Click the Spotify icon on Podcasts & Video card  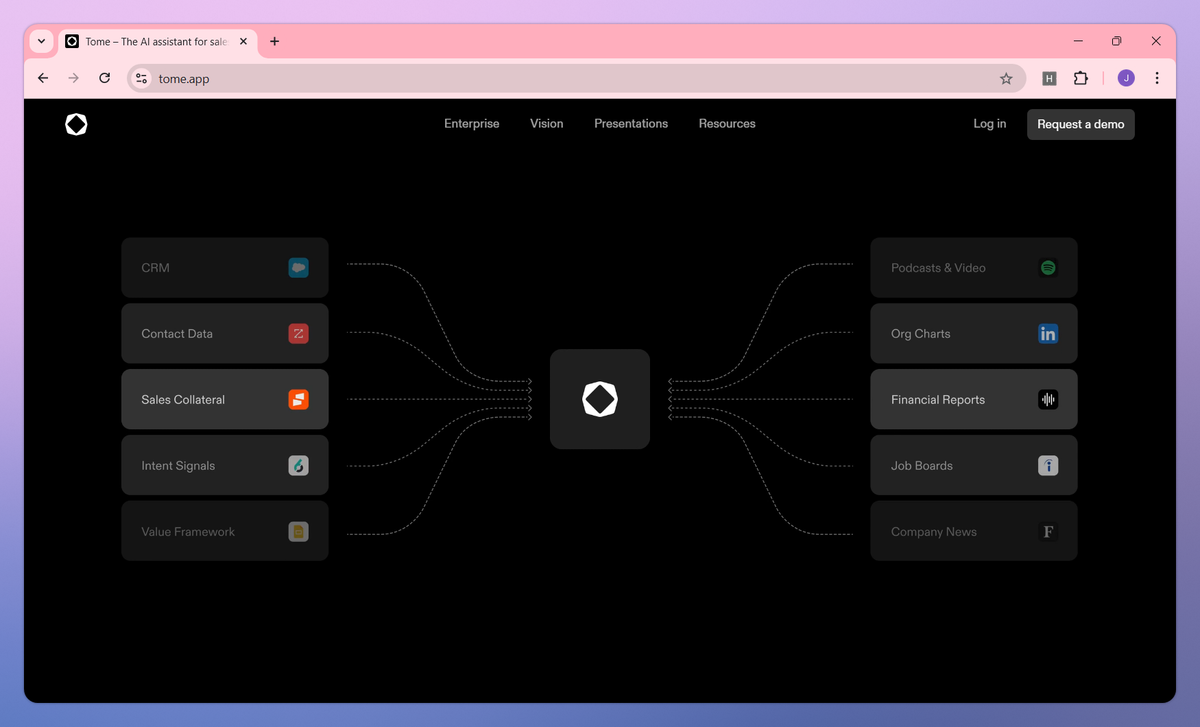pos(1047,267)
